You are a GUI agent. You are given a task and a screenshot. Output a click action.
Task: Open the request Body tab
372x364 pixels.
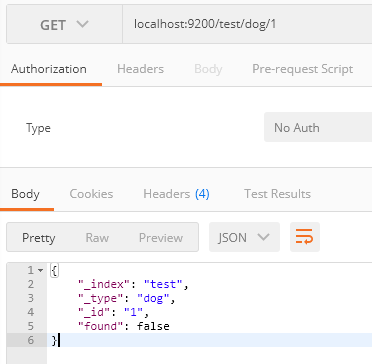208,69
